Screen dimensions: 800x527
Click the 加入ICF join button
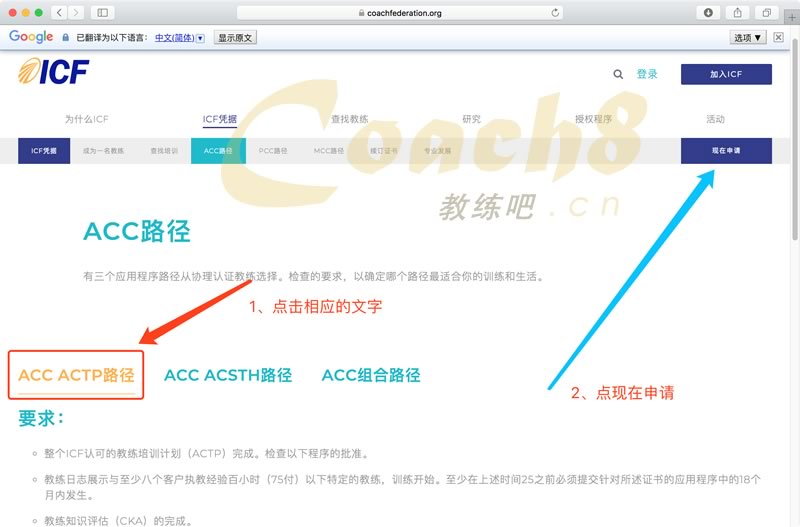point(726,74)
